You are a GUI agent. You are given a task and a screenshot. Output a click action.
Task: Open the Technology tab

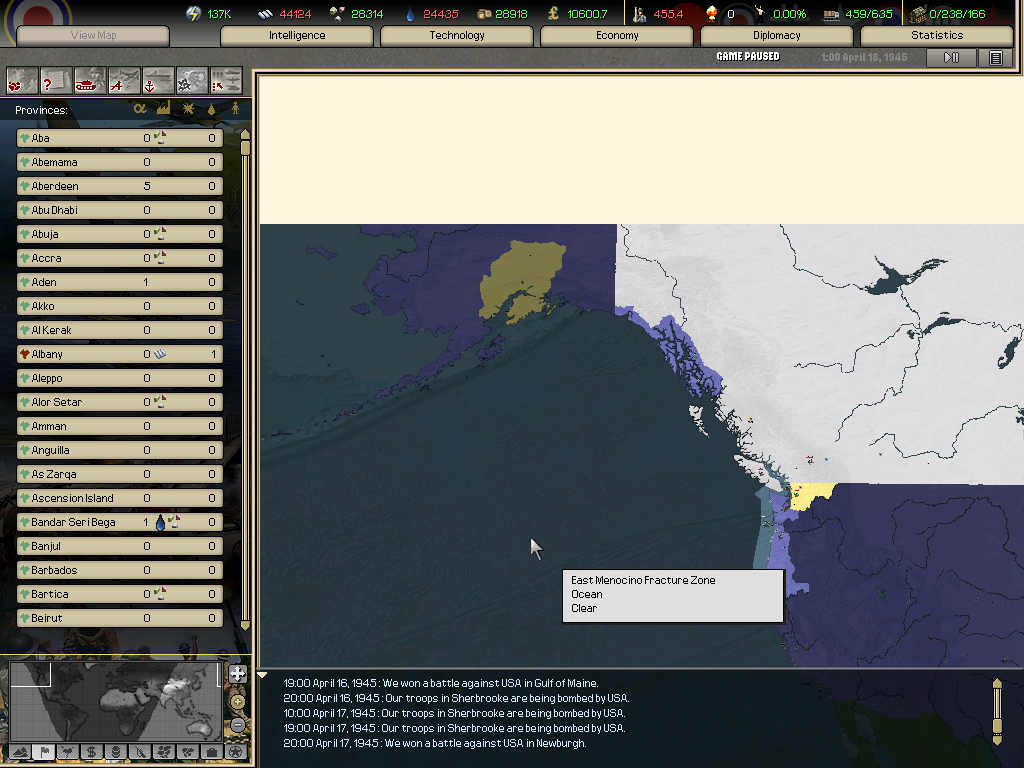pyautogui.click(x=456, y=36)
